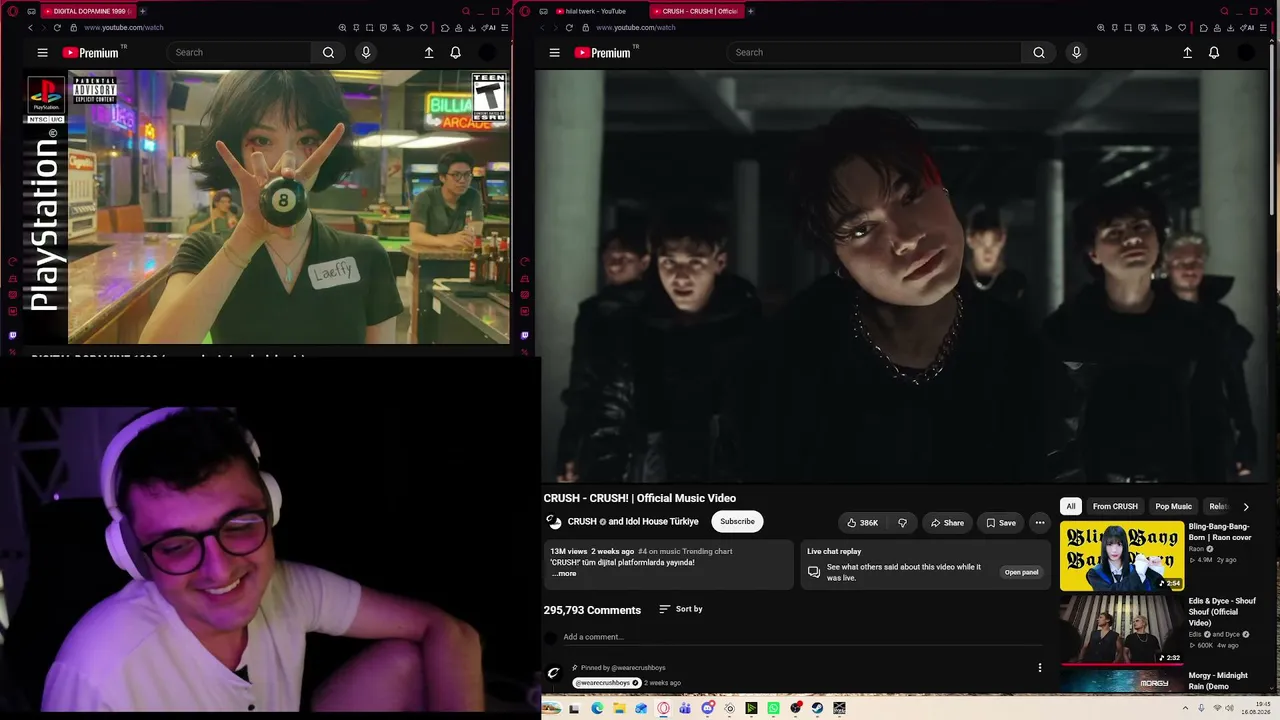
Task: Open YouTube guide menu in left window
Action: click(x=42, y=53)
